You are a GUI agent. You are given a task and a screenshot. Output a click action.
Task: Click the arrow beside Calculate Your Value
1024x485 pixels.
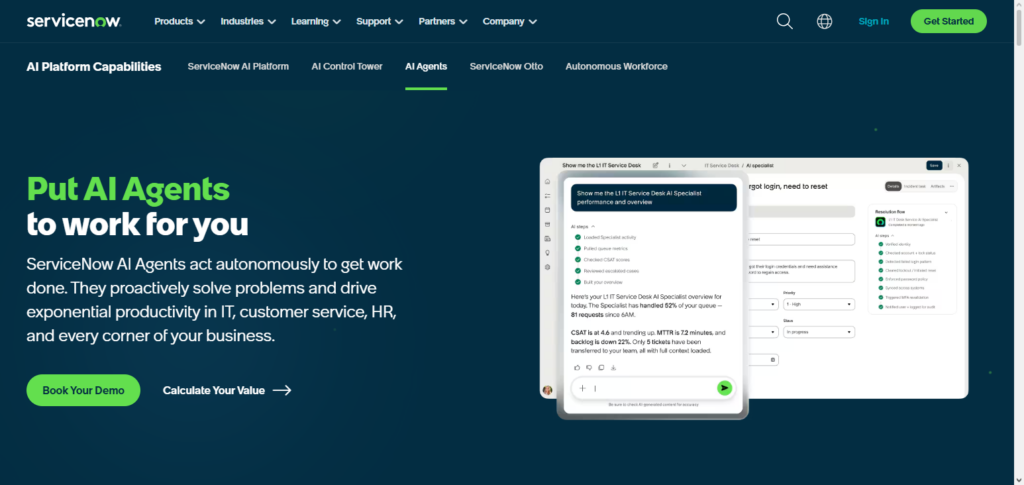click(x=281, y=390)
